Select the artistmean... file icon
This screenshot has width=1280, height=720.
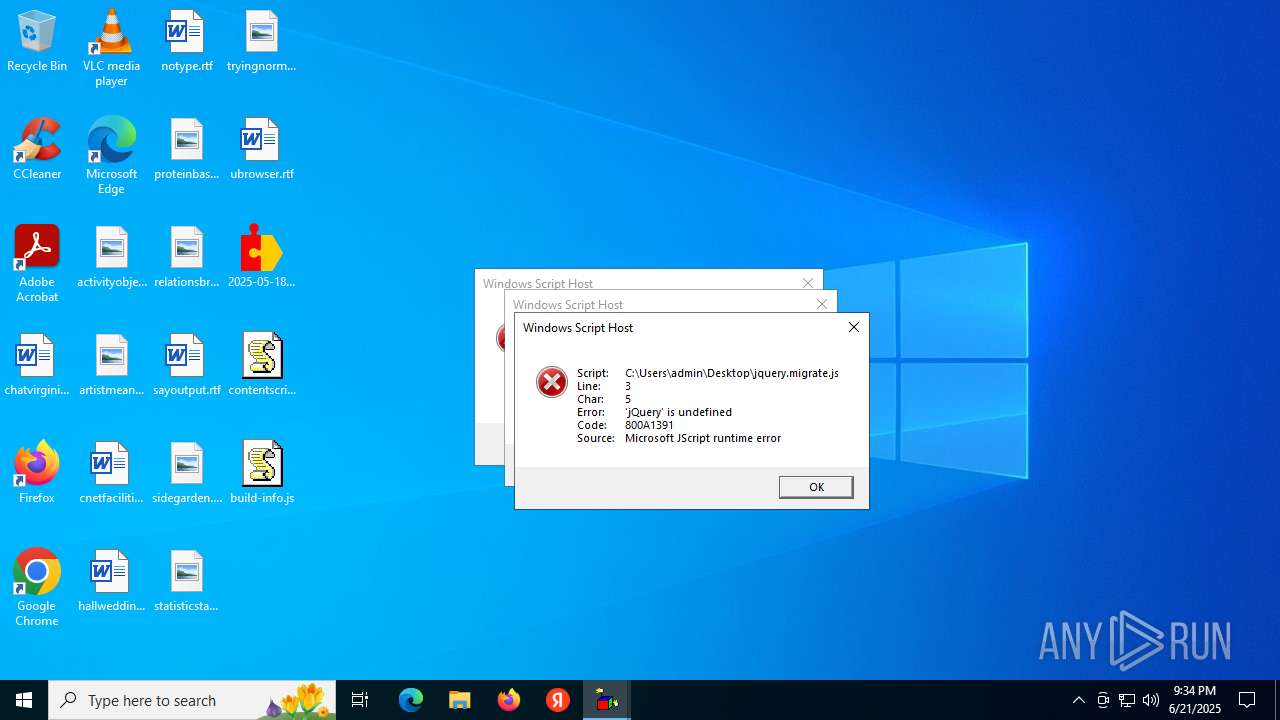111,366
